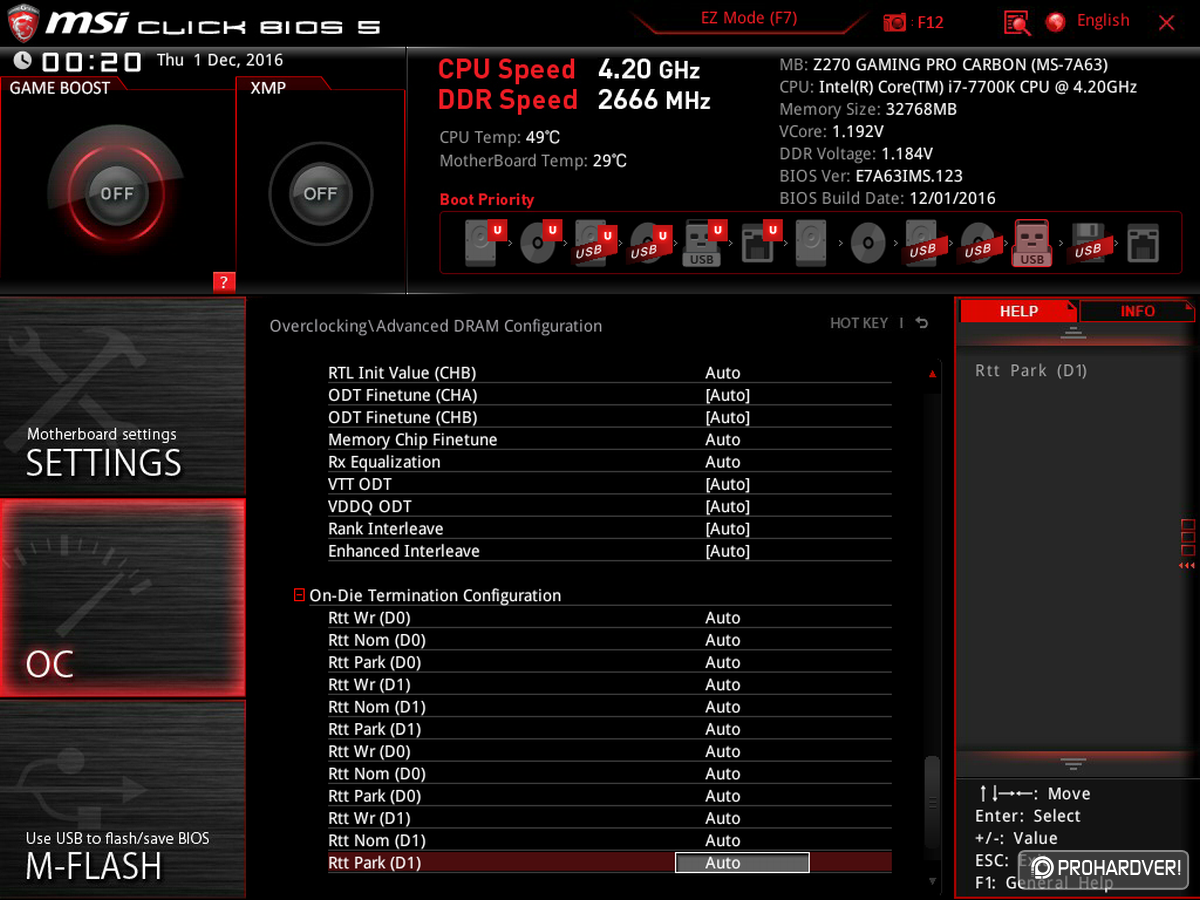Open the Rank Interleave value dropdown
The width and height of the screenshot is (1200, 900).
click(x=728, y=529)
